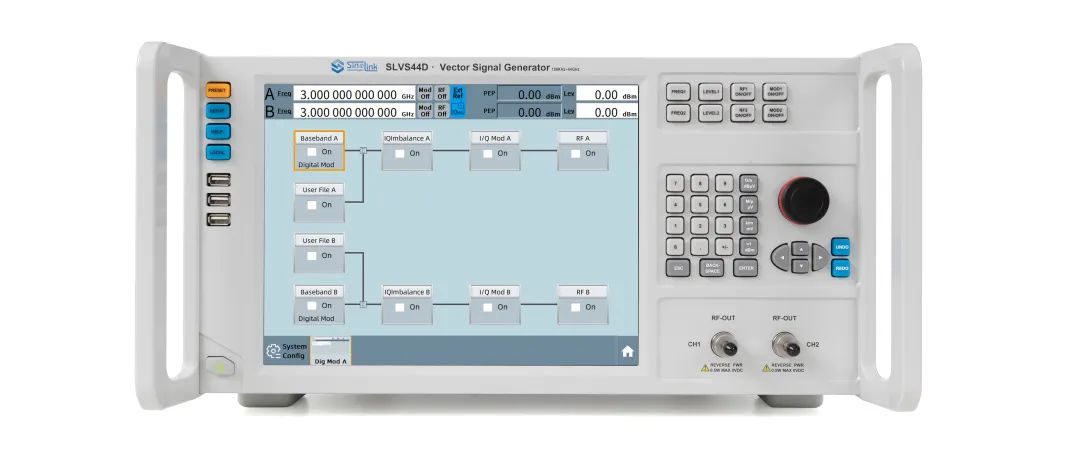The image size is (1080, 474).
Task: Open the IQImbalance A block title
Action: pos(407,138)
